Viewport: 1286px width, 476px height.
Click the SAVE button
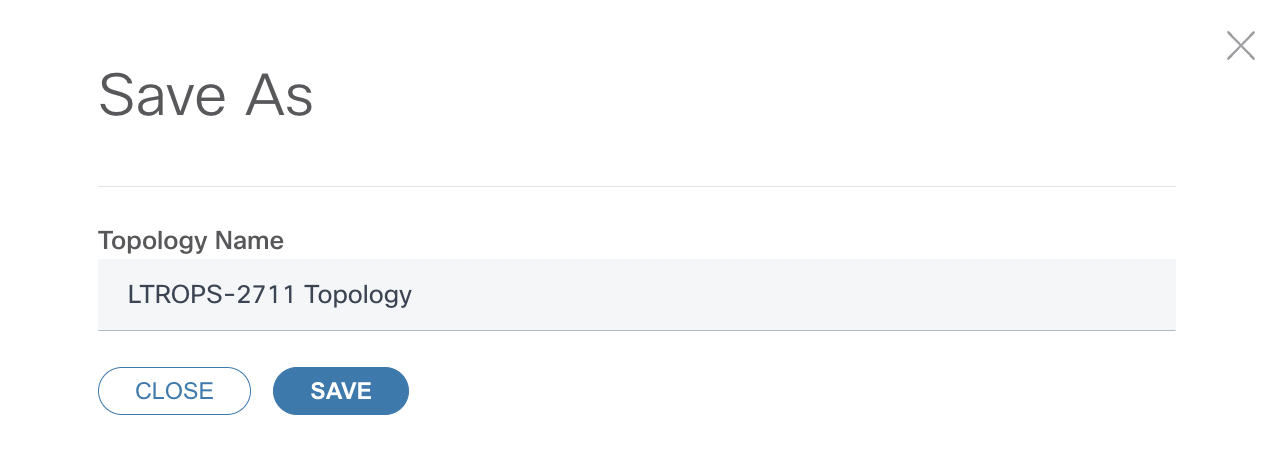340,391
